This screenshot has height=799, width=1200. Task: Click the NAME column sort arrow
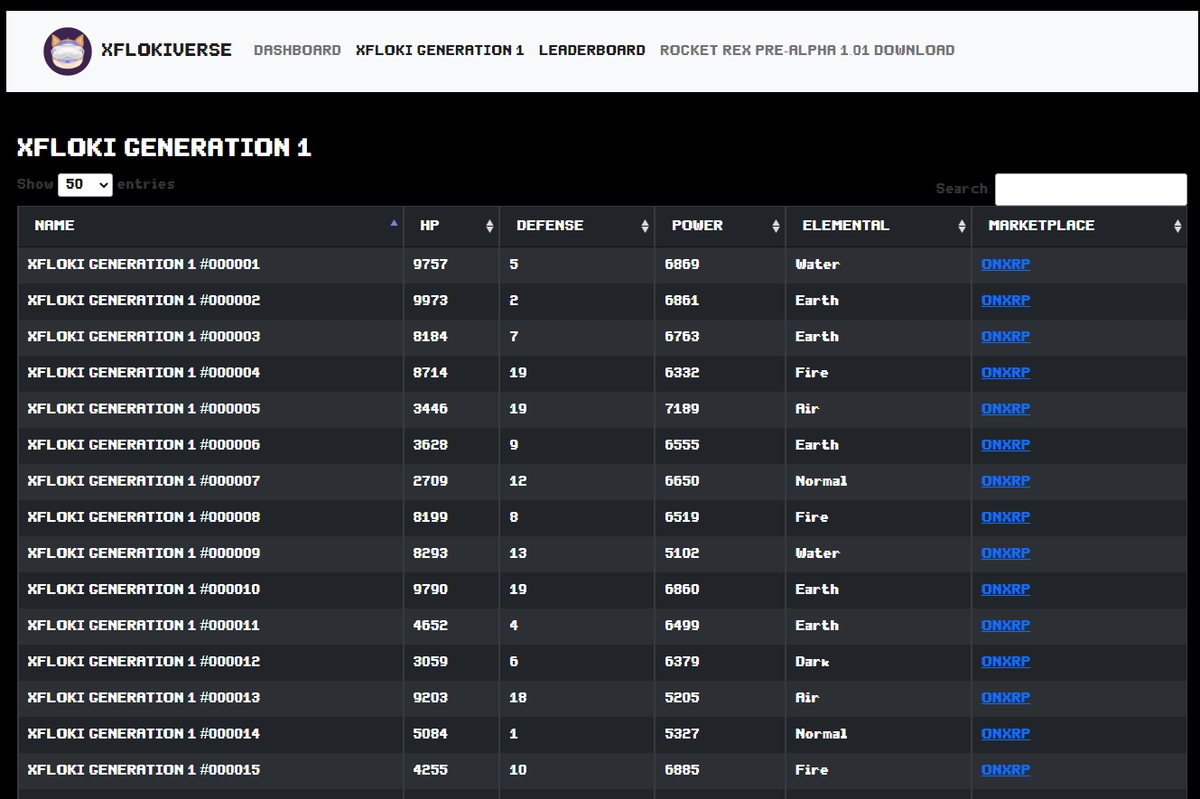[x=394, y=222]
